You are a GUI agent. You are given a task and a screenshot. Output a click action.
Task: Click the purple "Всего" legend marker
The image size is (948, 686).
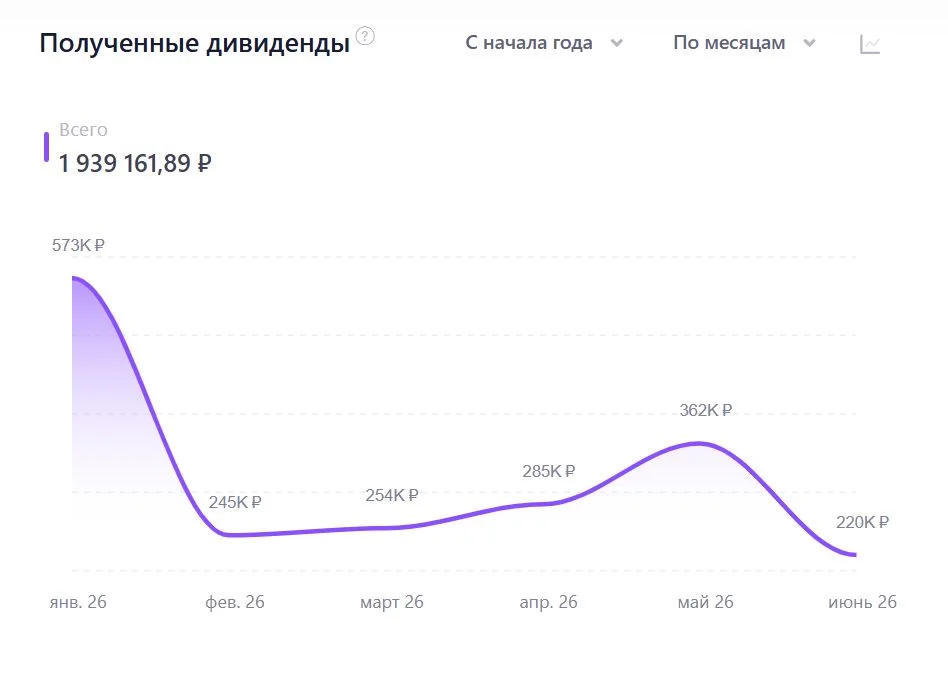[46, 147]
